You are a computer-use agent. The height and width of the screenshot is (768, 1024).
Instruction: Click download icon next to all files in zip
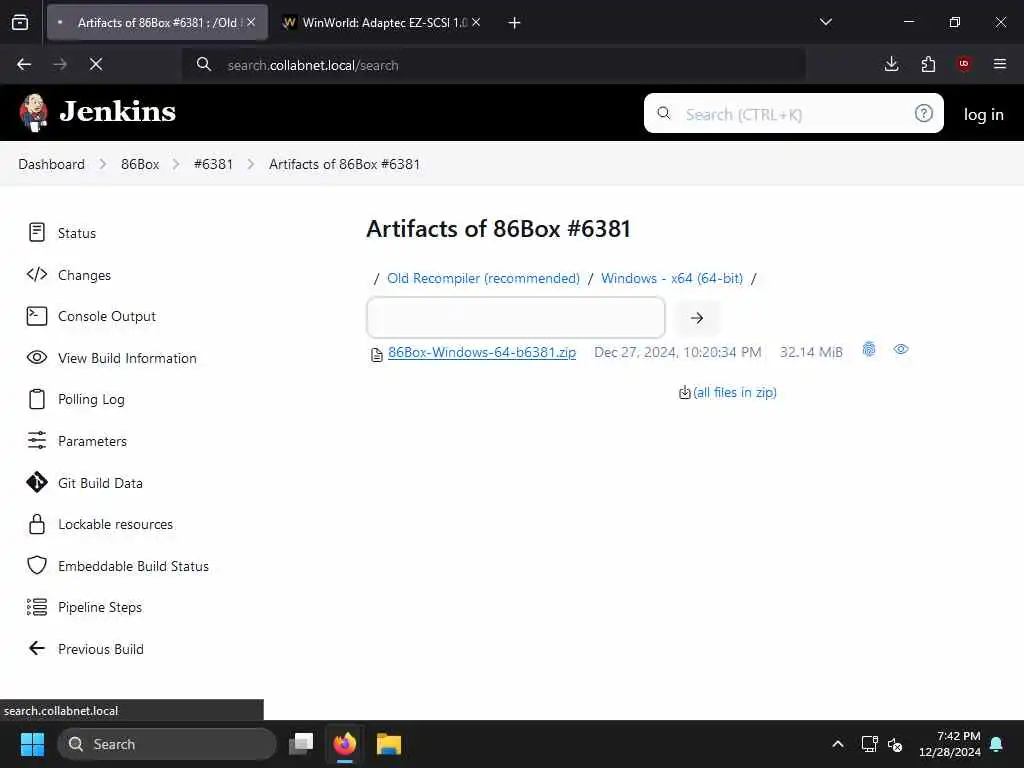tap(684, 392)
